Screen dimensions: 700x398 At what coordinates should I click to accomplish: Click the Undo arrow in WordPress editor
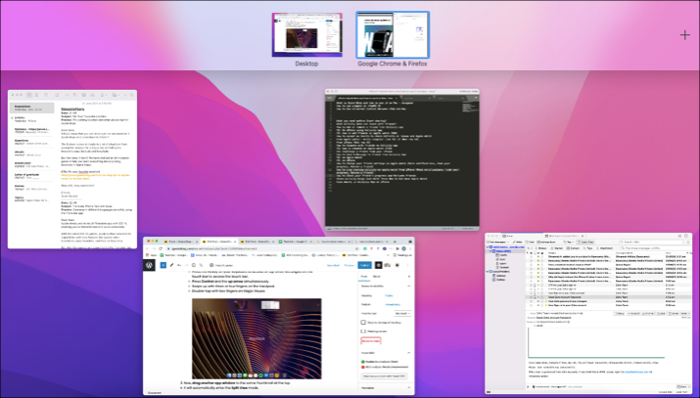(179, 265)
